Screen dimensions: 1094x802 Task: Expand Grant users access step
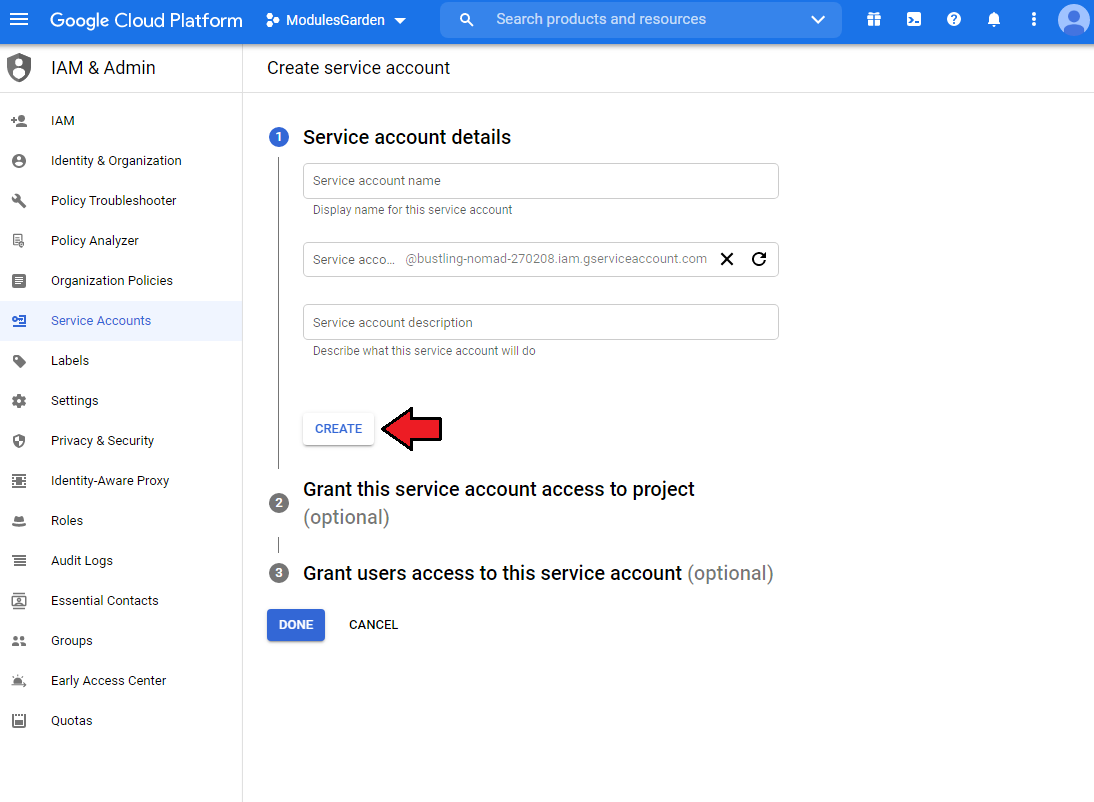[x=538, y=573]
